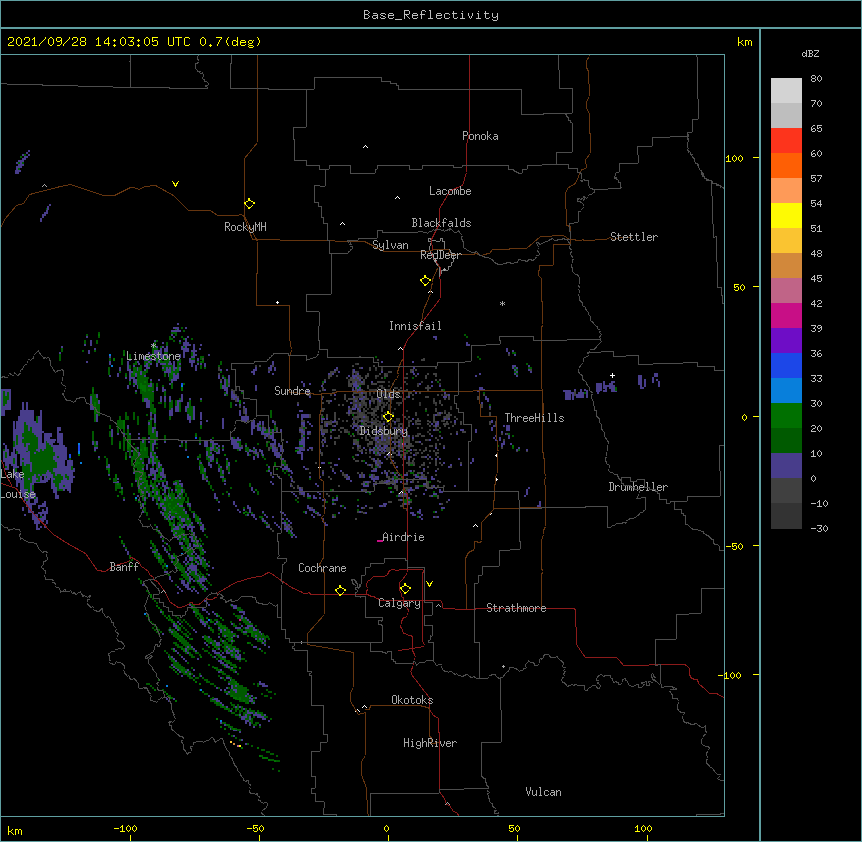
Task: Click the yellow station marker near RockyMH
Action: coord(250,204)
